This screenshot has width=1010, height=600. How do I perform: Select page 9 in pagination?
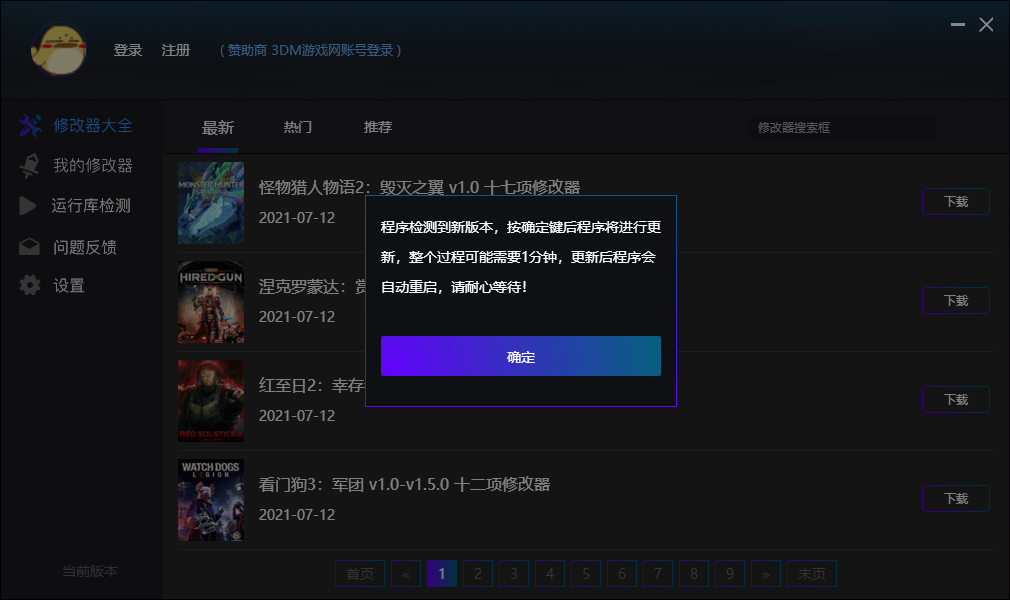730,574
